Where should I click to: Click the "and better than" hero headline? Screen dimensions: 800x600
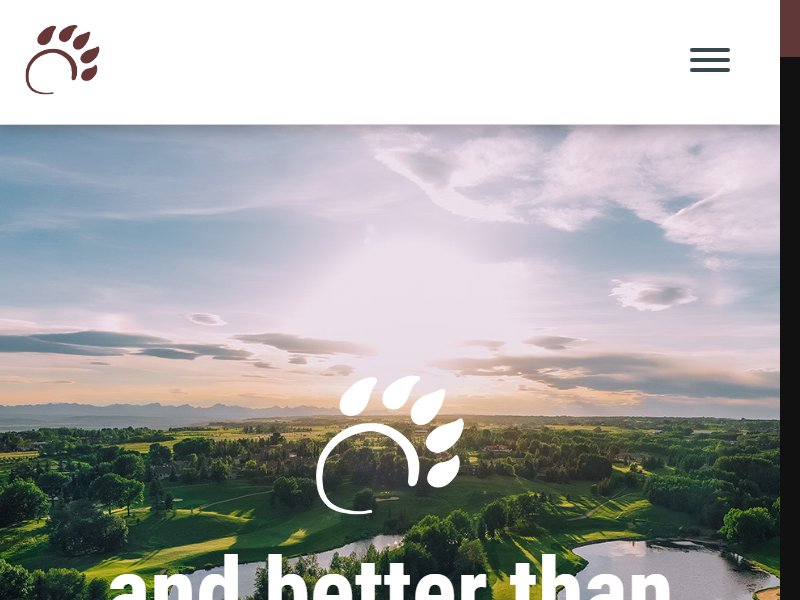[x=389, y=578]
